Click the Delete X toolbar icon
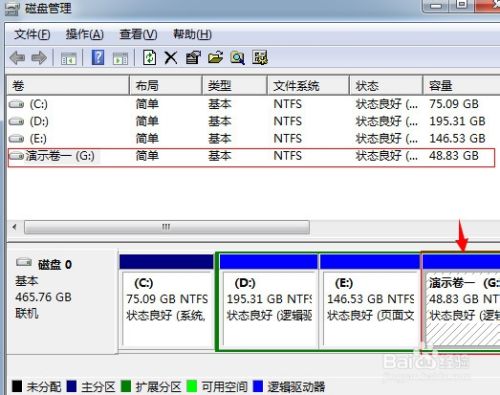The height and width of the screenshot is (395, 500). (x=171, y=58)
